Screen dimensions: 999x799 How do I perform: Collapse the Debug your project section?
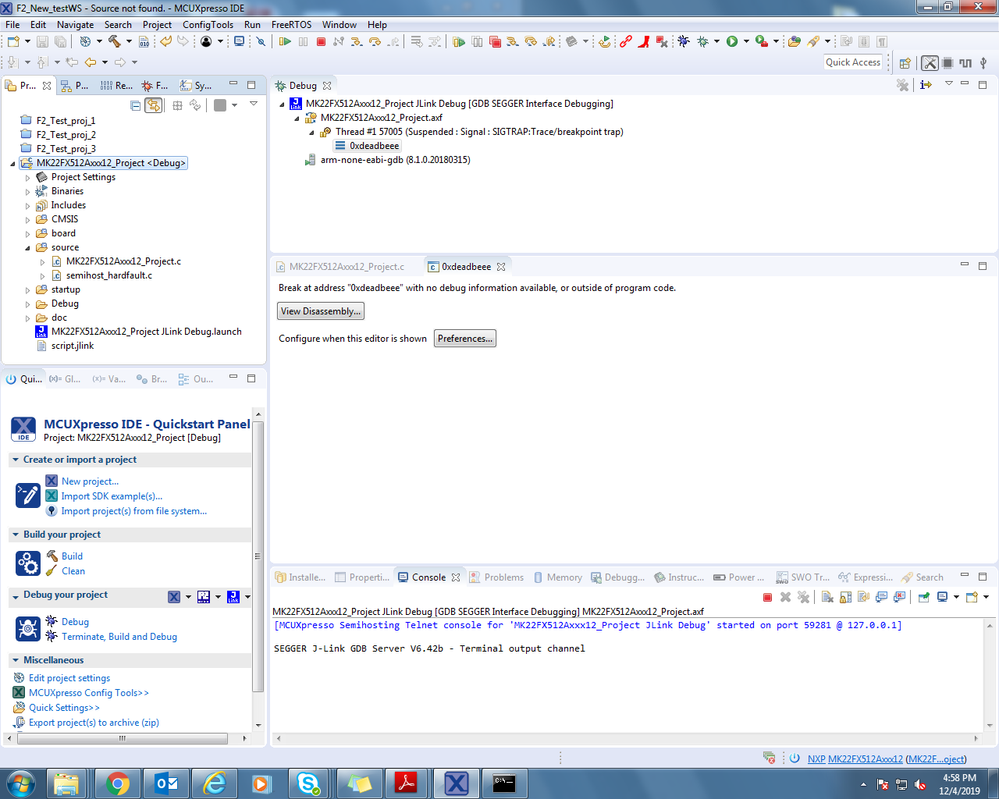[x=15, y=596]
